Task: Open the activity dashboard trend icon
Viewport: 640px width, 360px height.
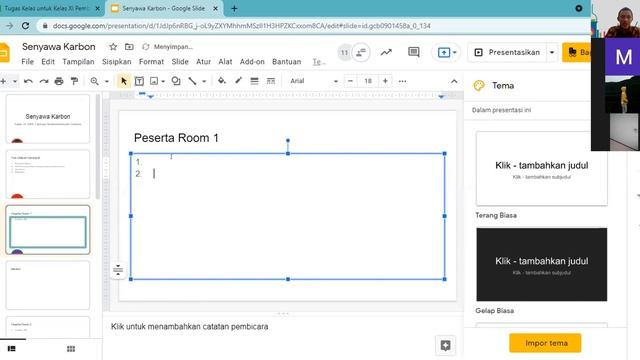Action: point(386,52)
